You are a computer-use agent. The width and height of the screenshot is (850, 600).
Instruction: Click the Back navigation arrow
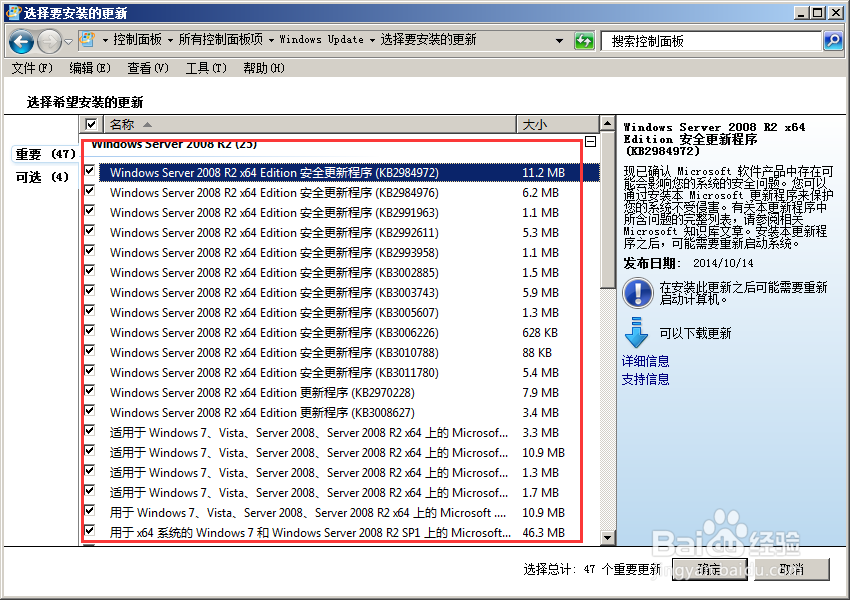coord(22,41)
